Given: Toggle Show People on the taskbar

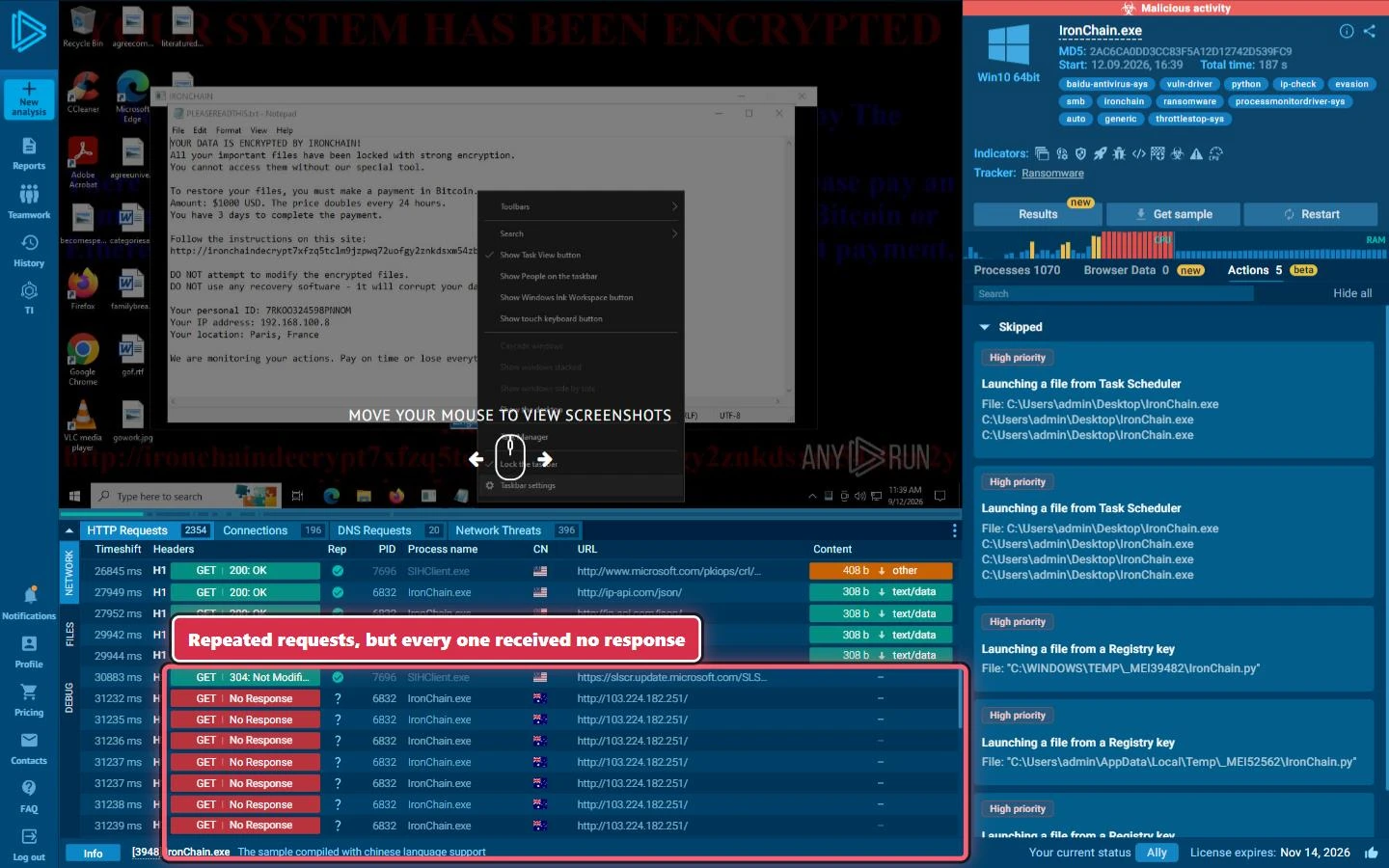Looking at the screenshot, I should click(580, 276).
